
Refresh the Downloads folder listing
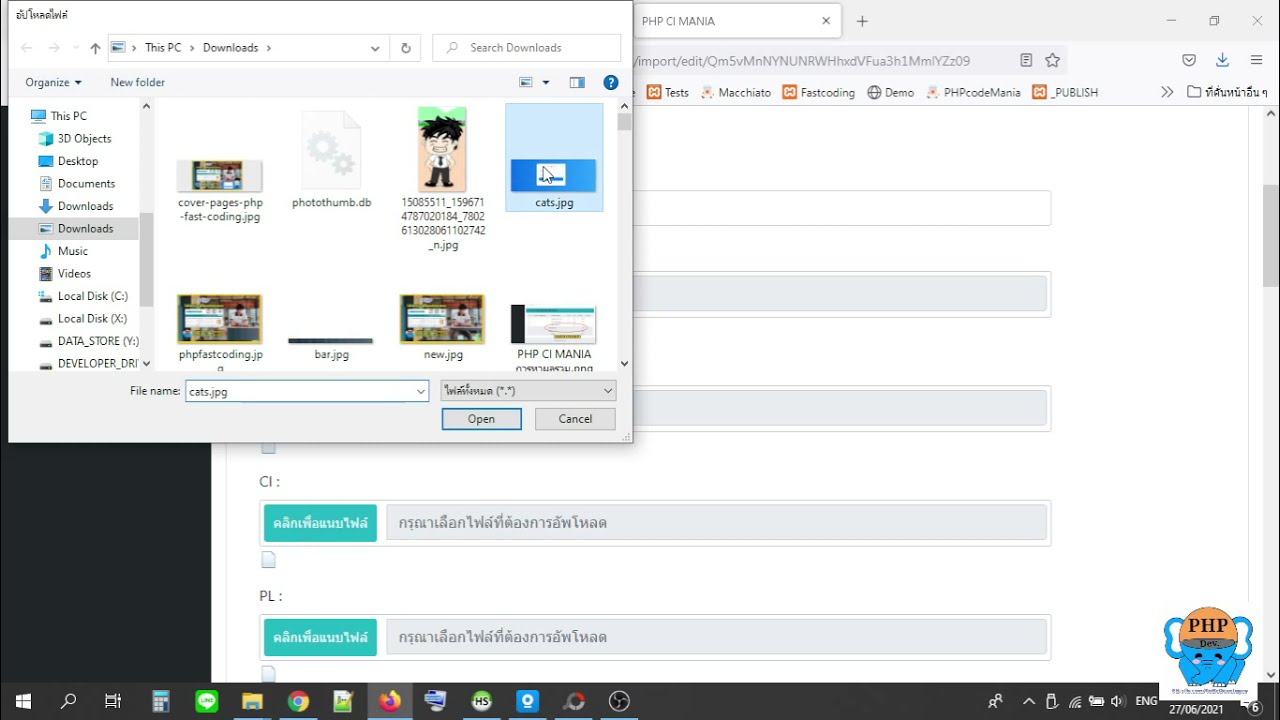405,48
